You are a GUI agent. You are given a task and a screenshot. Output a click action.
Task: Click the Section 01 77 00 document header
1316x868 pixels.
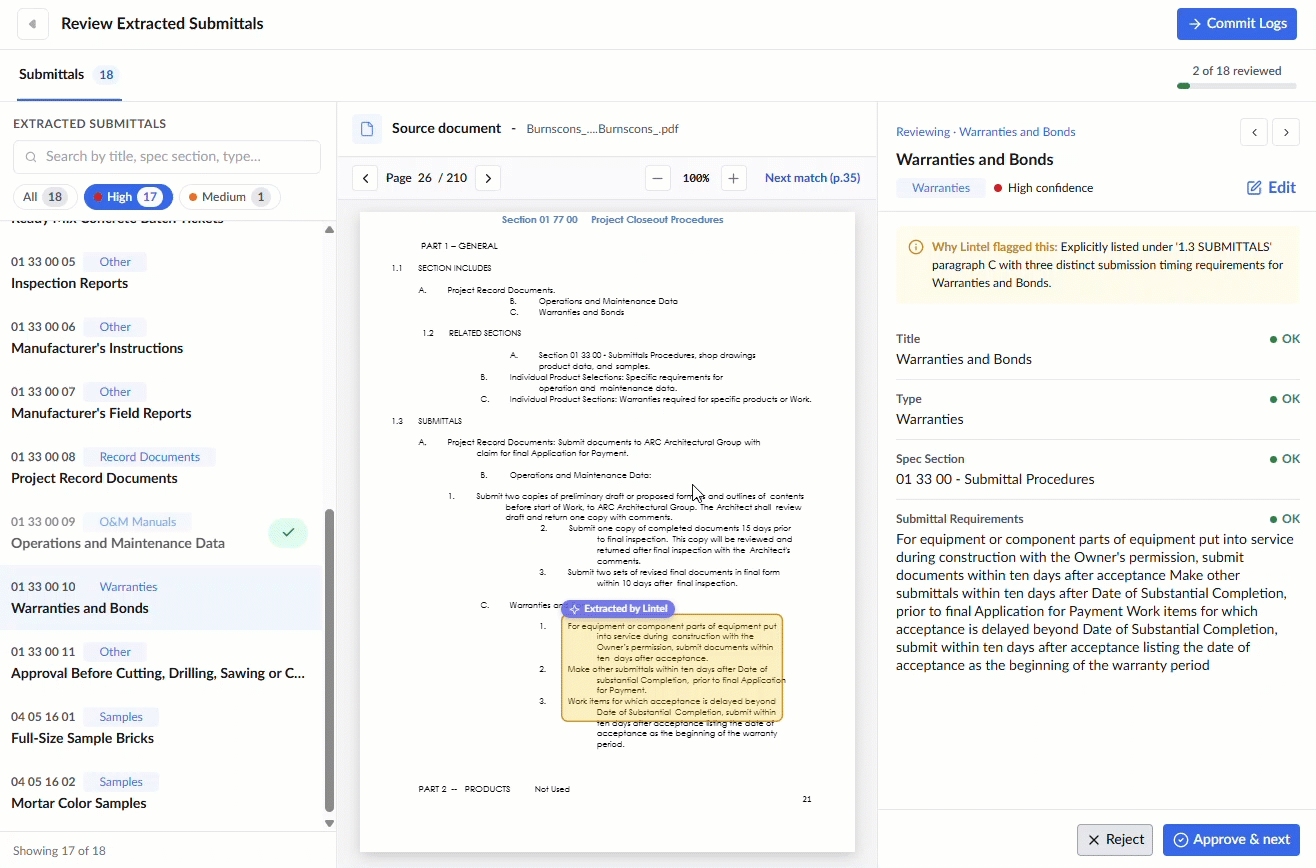click(612, 220)
